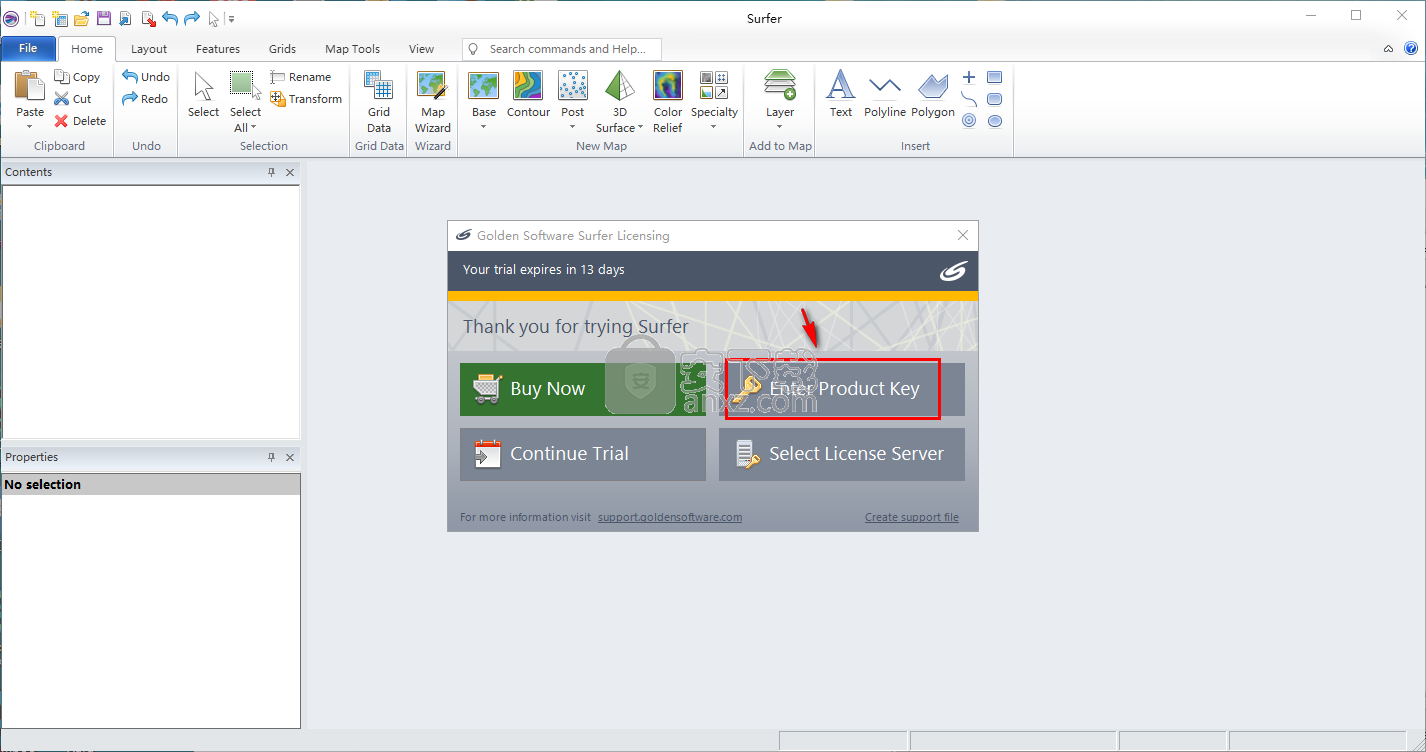Viewport: 1426px width, 752px height.
Task: Open the support.goldensoftware.com link
Action: point(670,517)
